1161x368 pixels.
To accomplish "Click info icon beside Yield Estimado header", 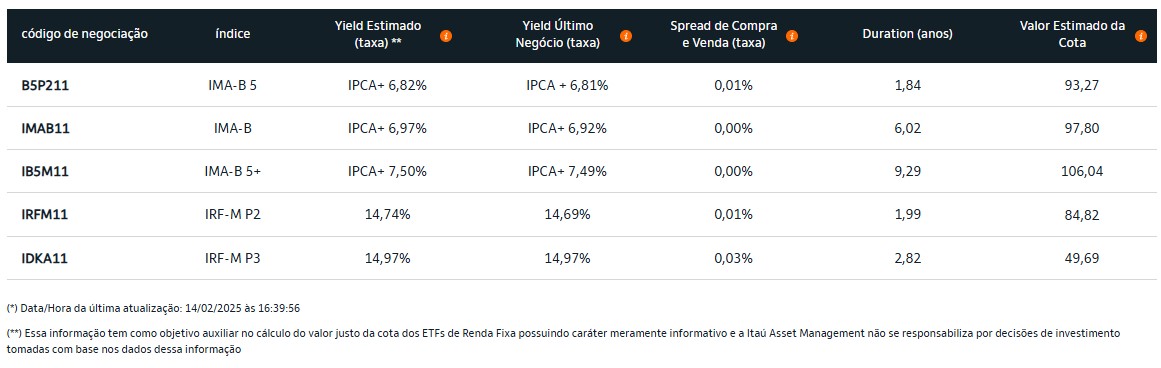I will (x=446, y=36).
